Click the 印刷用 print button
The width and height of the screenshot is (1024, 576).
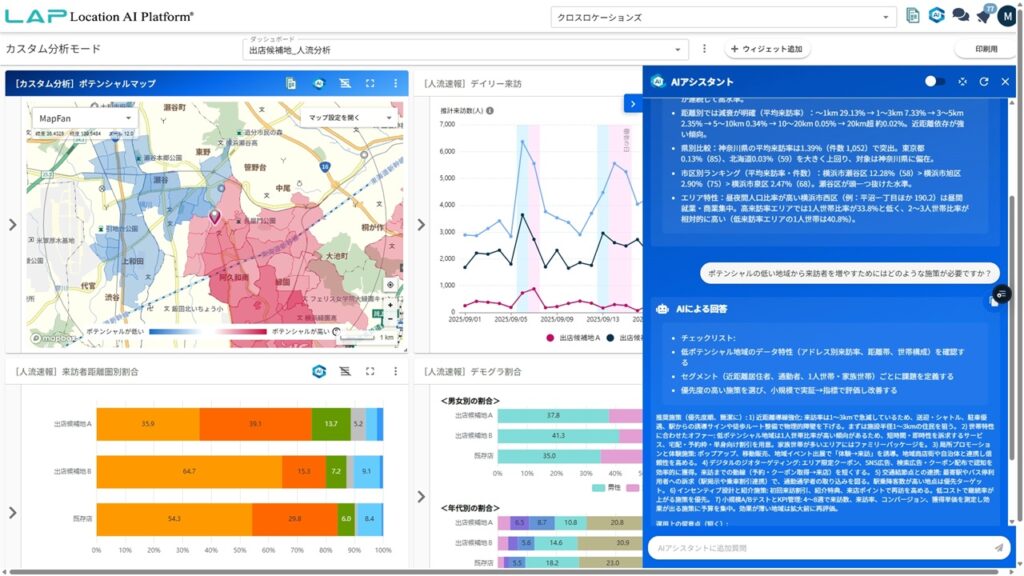989,47
